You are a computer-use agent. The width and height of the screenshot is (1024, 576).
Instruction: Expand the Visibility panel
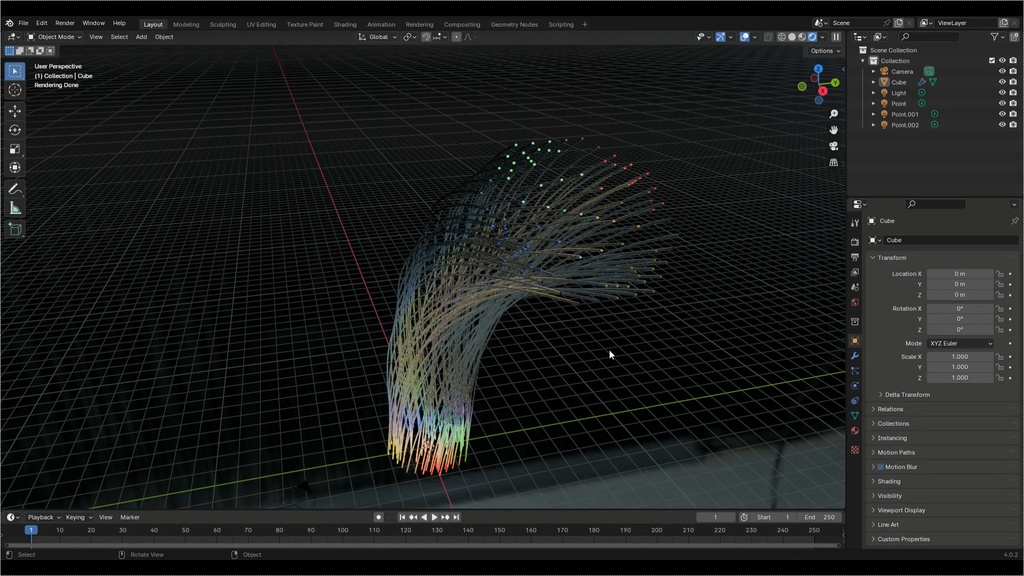(x=887, y=496)
